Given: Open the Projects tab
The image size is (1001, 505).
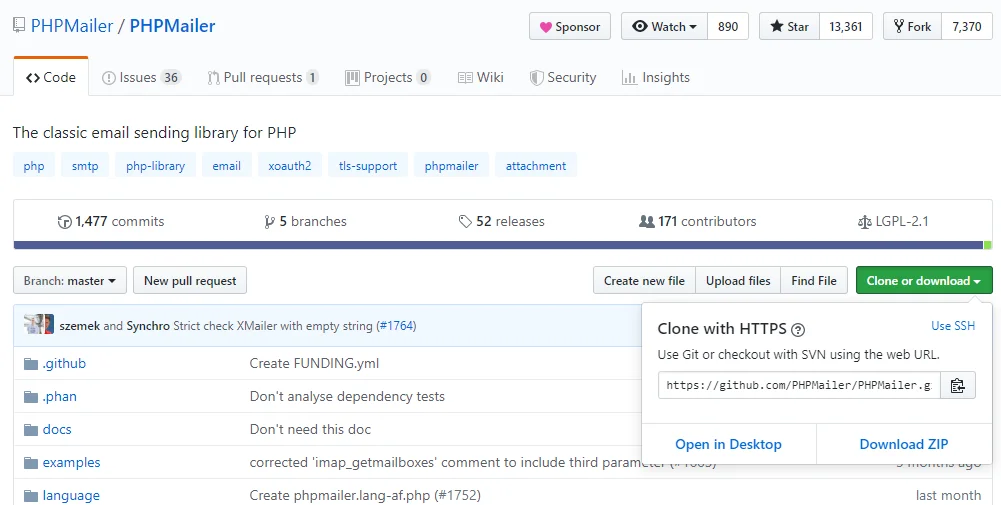Looking at the screenshot, I should [x=388, y=77].
